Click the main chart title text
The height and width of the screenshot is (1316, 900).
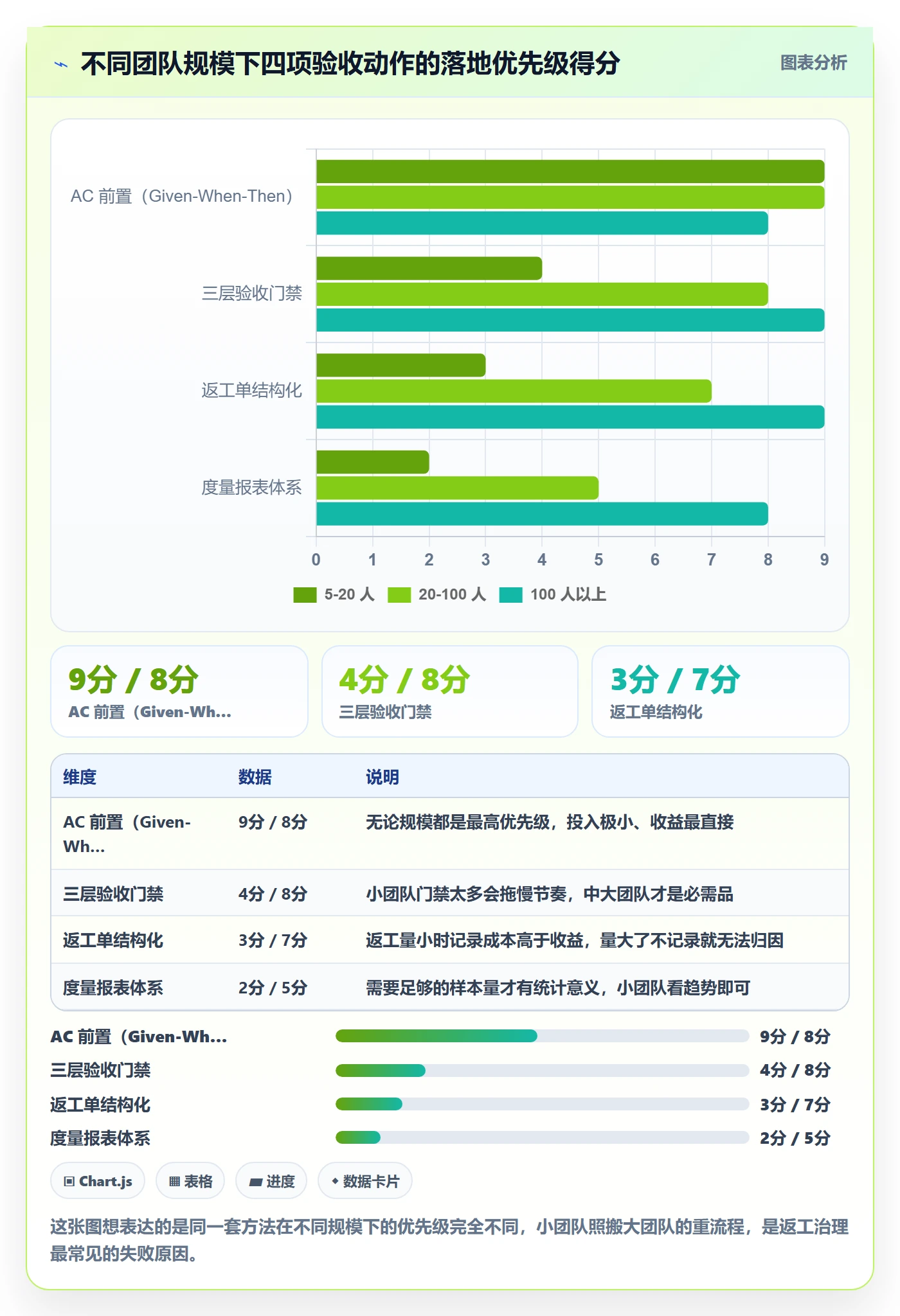[350, 64]
